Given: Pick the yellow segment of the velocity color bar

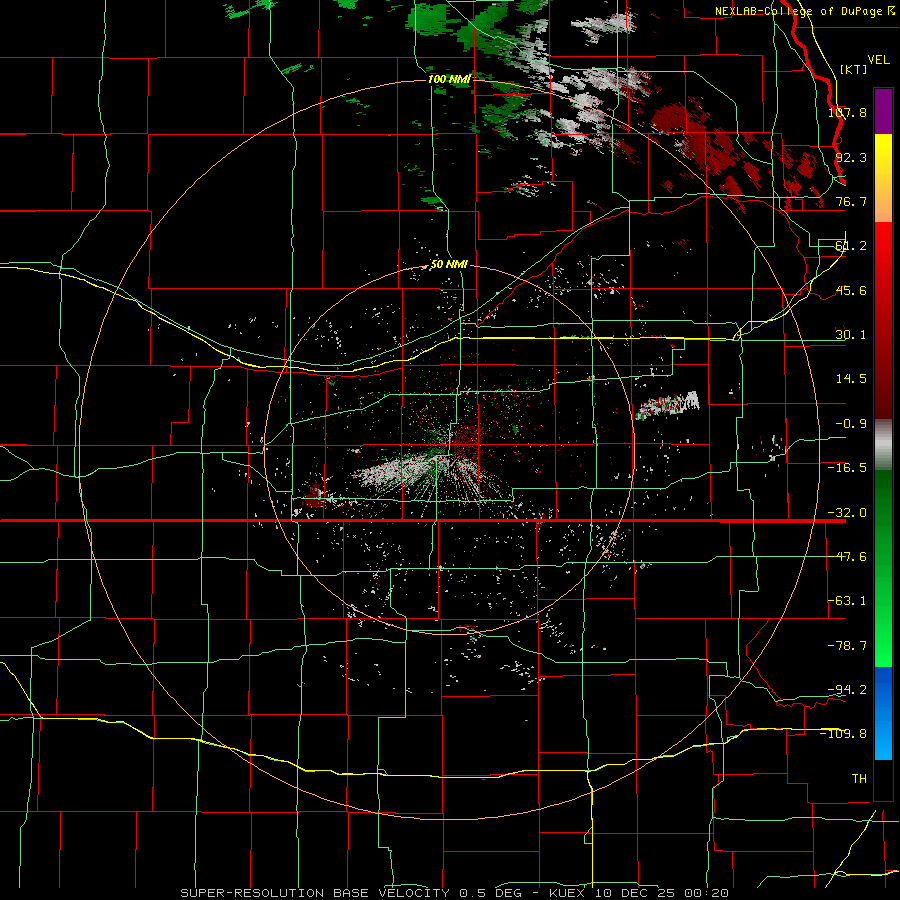Looking at the screenshot, I should click(883, 178).
